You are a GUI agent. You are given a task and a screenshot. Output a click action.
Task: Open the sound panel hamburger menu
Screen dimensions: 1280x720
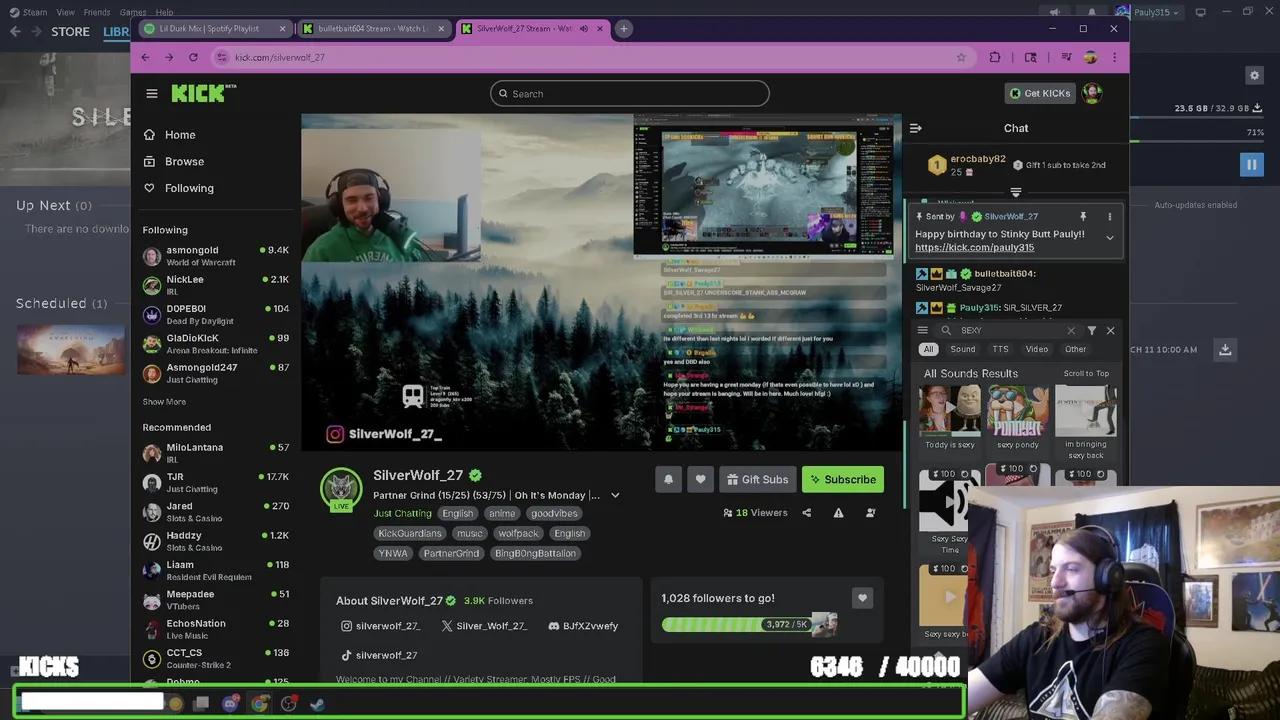tap(922, 330)
